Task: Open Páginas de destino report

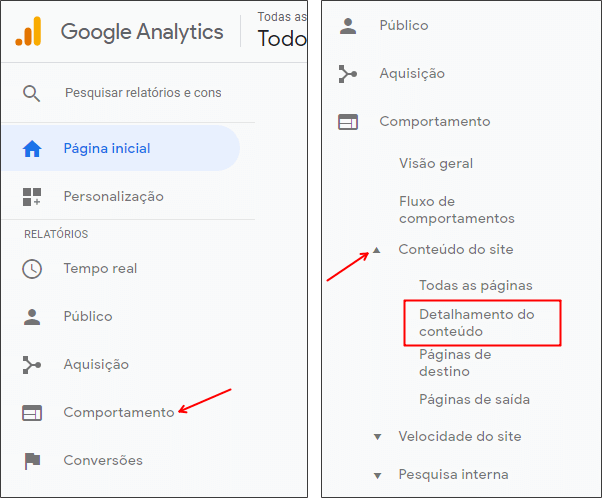Action: pos(455,363)
